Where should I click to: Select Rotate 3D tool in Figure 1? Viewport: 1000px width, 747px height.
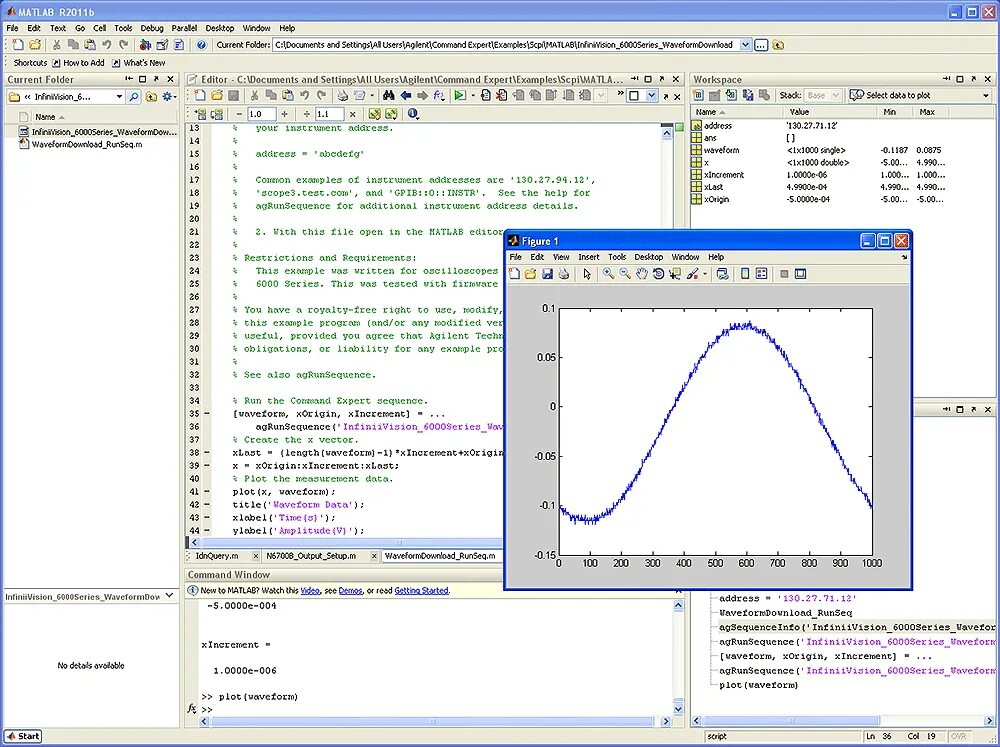658,274
